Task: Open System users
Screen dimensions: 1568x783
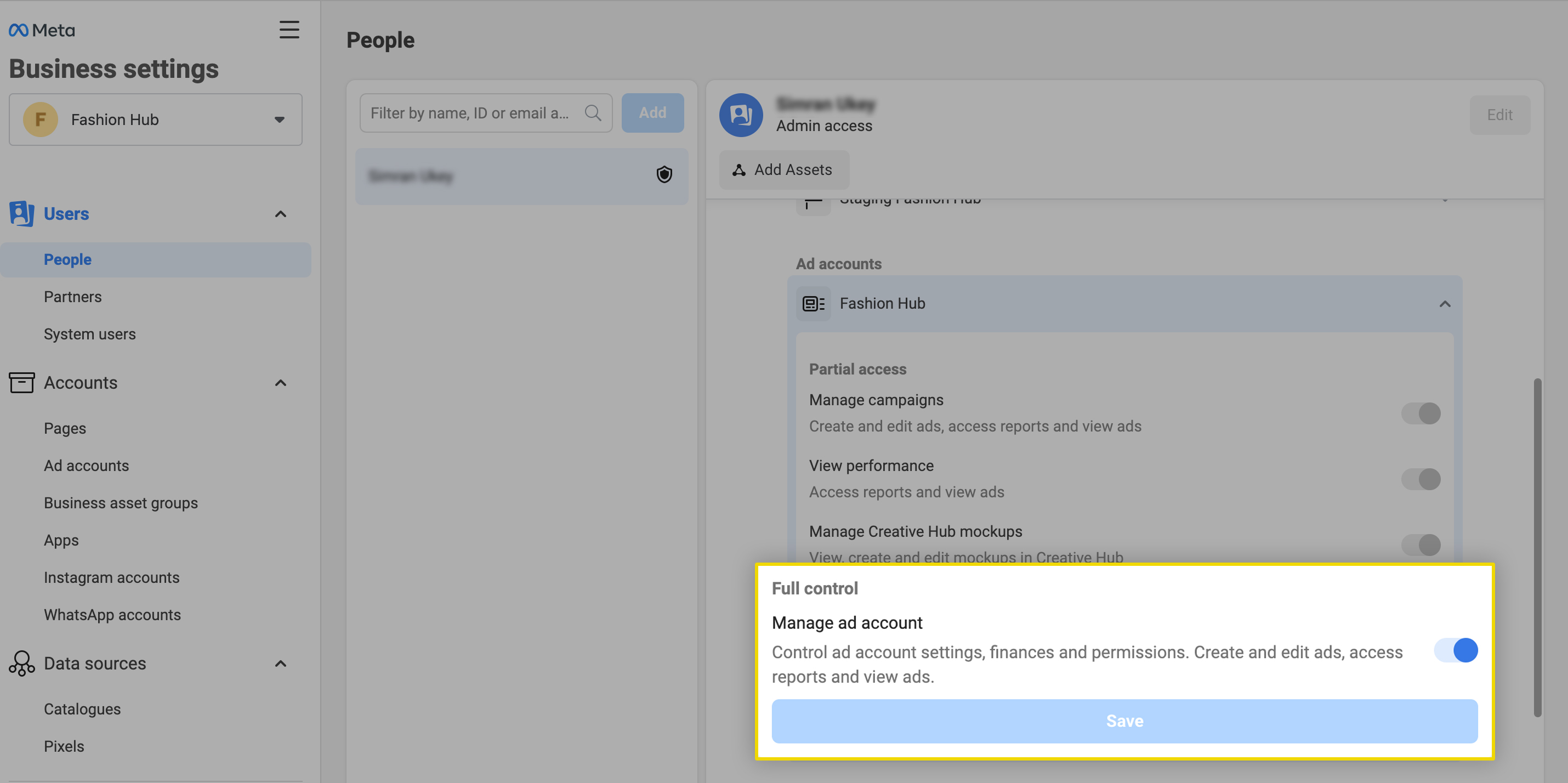Action: 89,334
